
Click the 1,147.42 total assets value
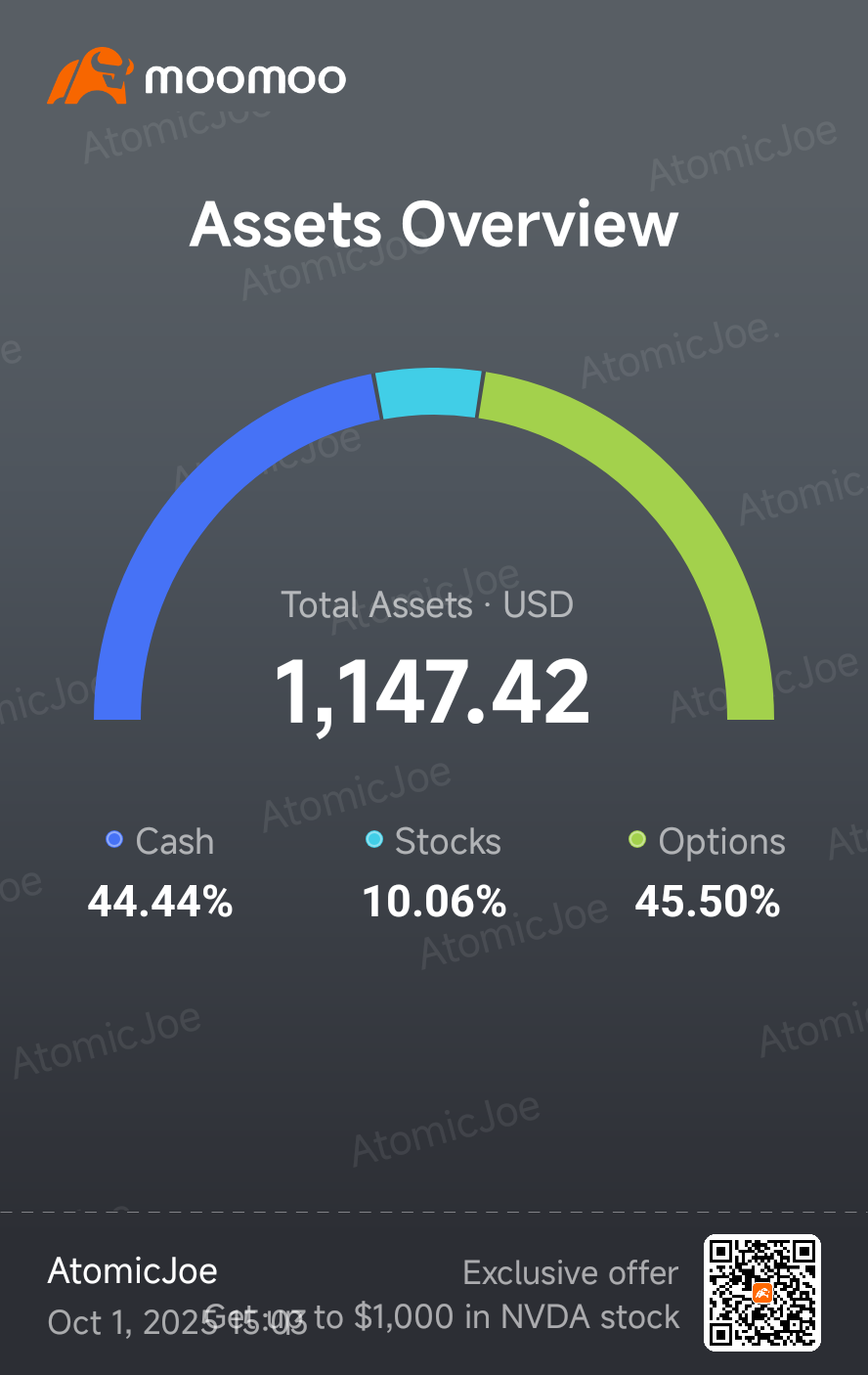coord(432,692)
